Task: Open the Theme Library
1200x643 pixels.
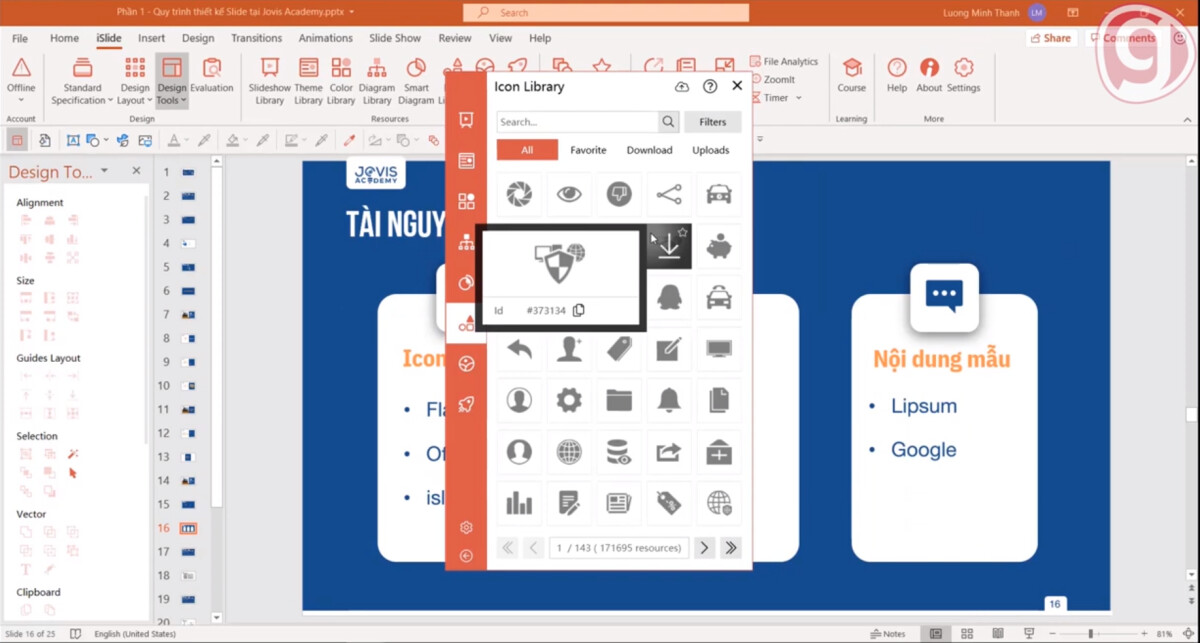Action: click(x=307, y=74)
